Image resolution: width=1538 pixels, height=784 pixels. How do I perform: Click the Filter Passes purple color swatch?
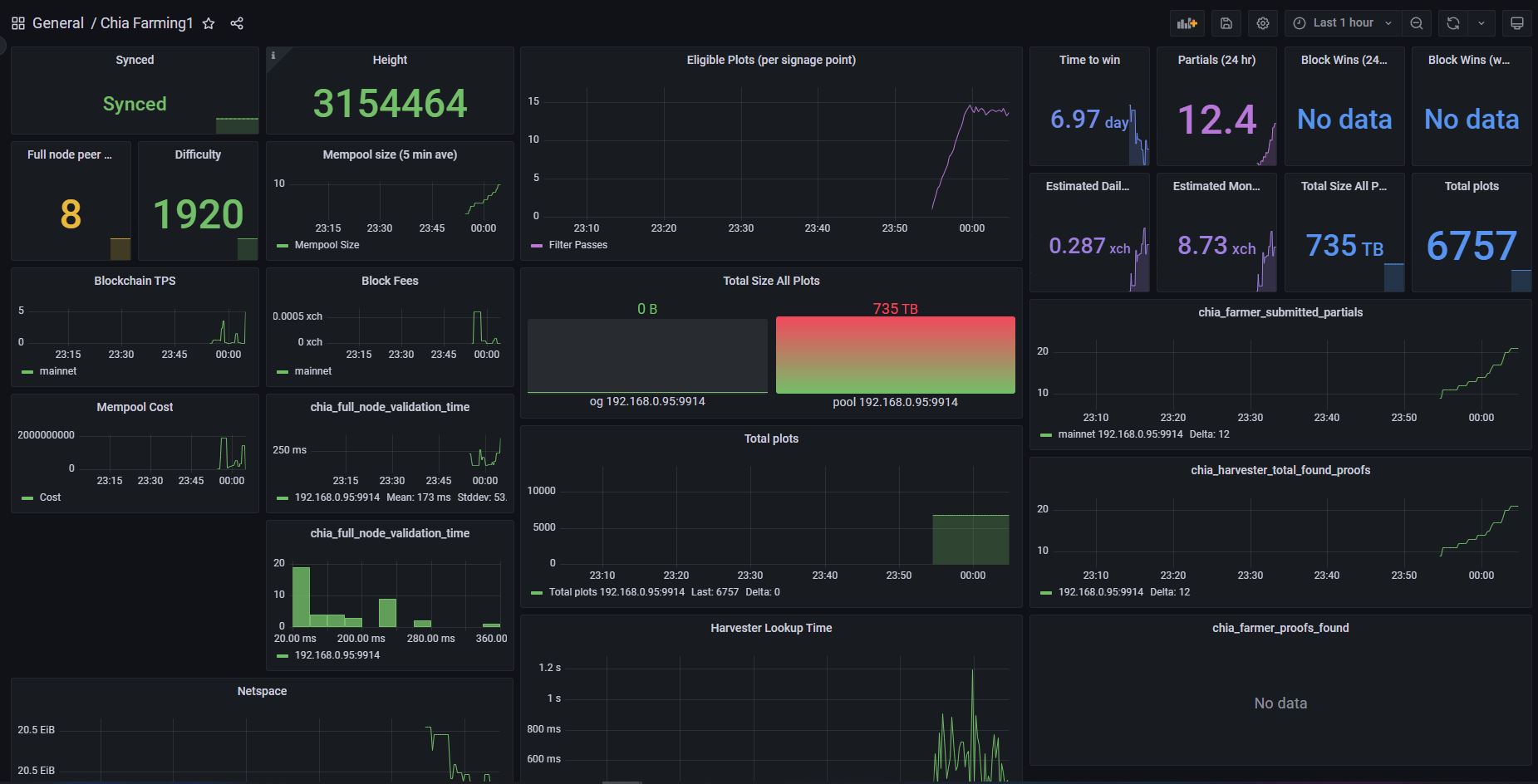point(536,245)
